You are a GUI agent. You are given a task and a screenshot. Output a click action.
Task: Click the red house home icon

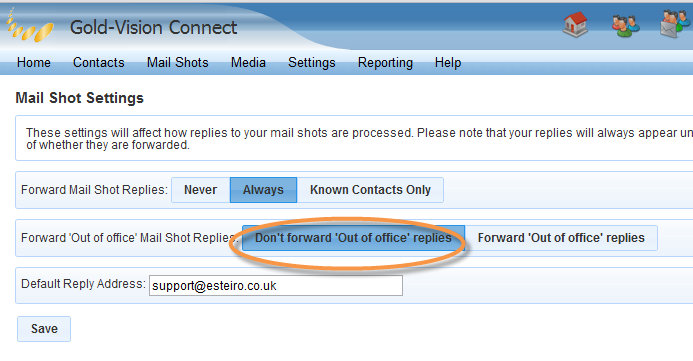click(575, 24)
